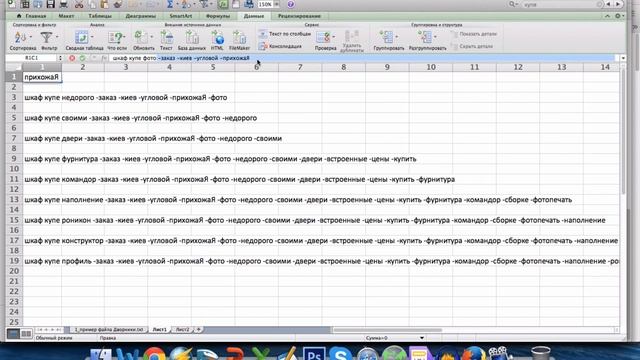Open the Pivot table dropdown arrow
640x360 pixels.
click(92, 37)
